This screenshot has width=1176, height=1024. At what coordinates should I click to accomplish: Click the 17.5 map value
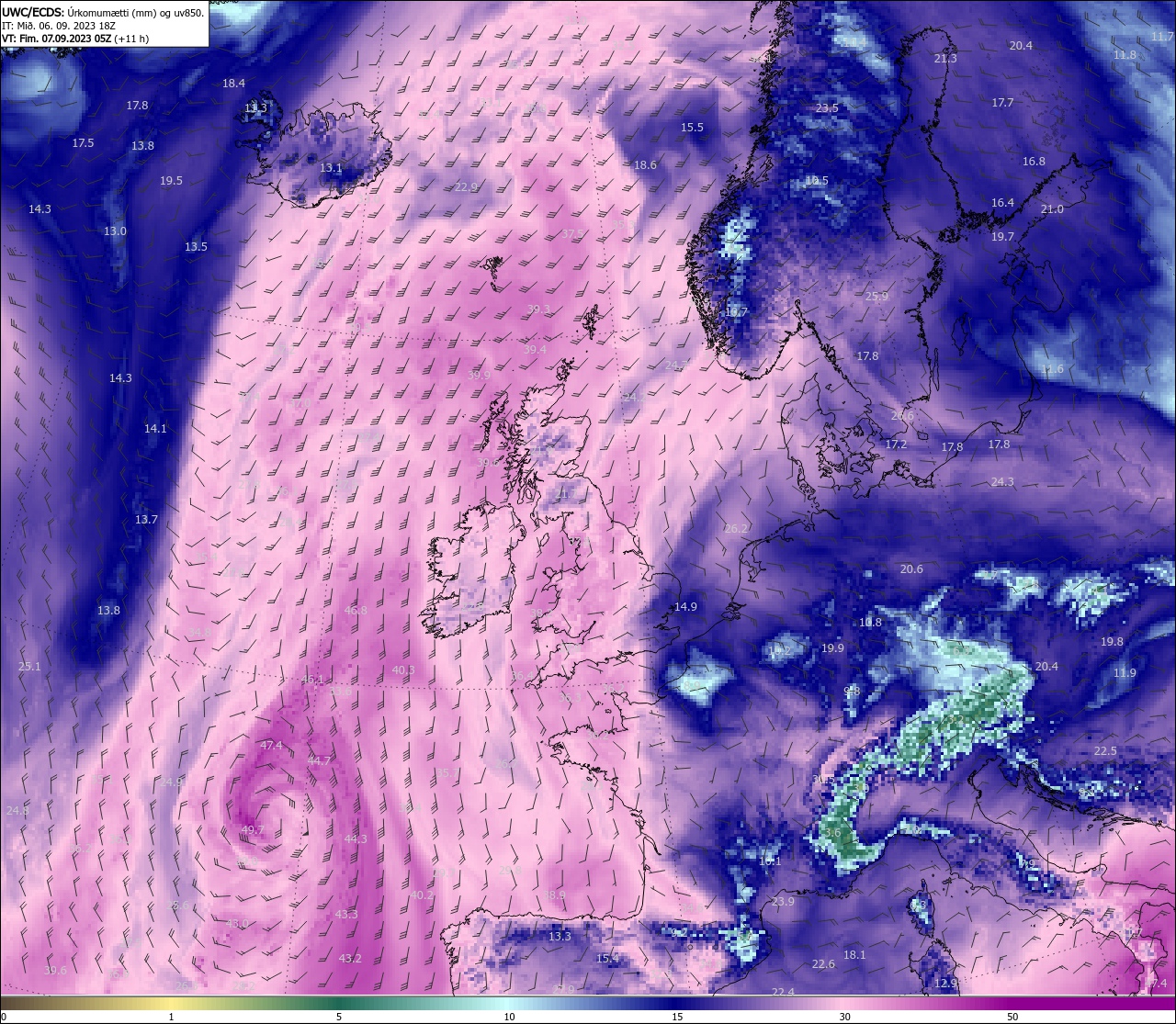click(x=83, y=142)
